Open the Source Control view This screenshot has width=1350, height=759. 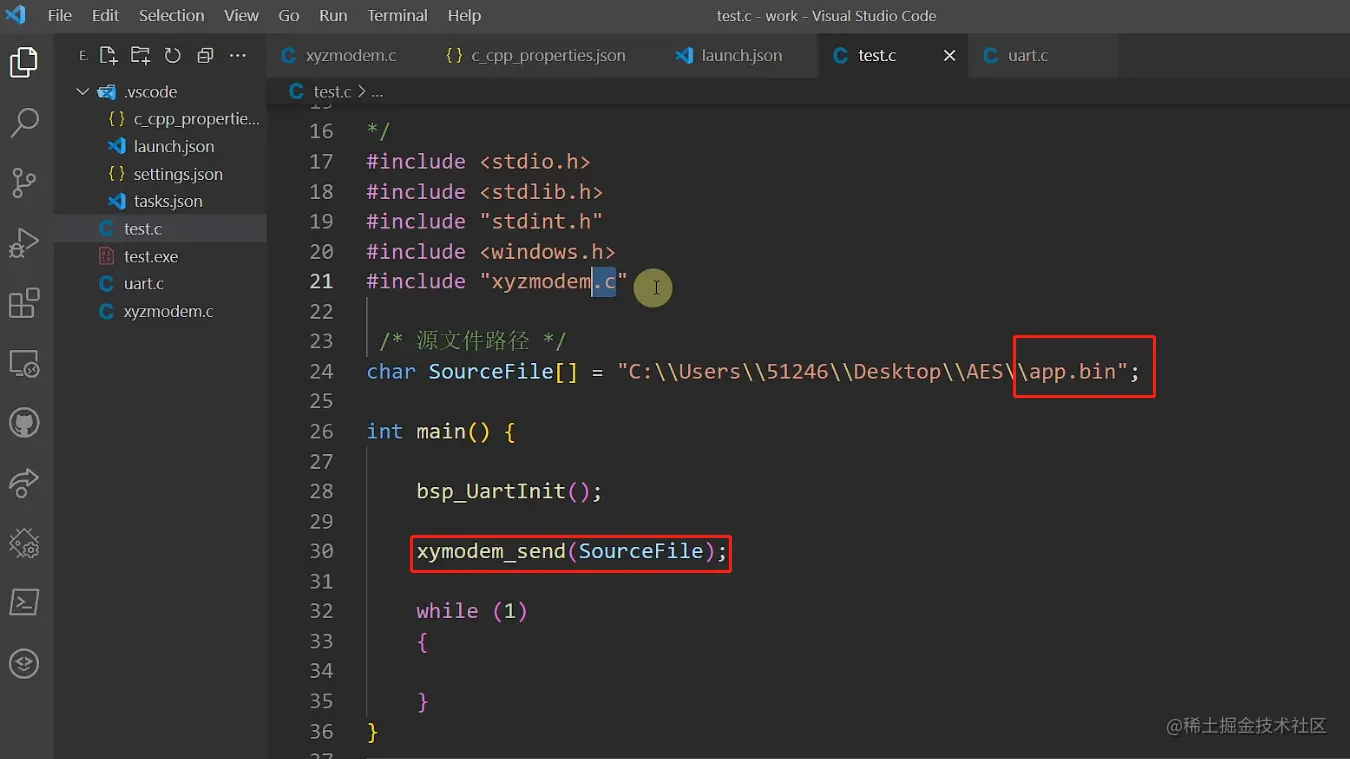(x=24, y=183)
